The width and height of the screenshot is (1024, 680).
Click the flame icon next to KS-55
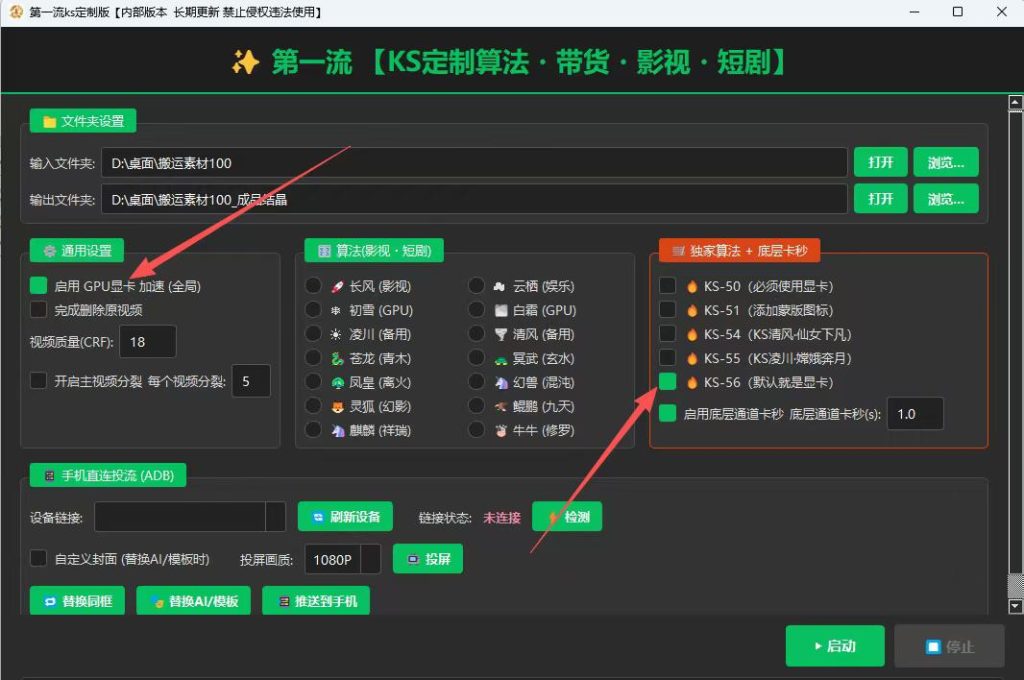pos(692,359)
